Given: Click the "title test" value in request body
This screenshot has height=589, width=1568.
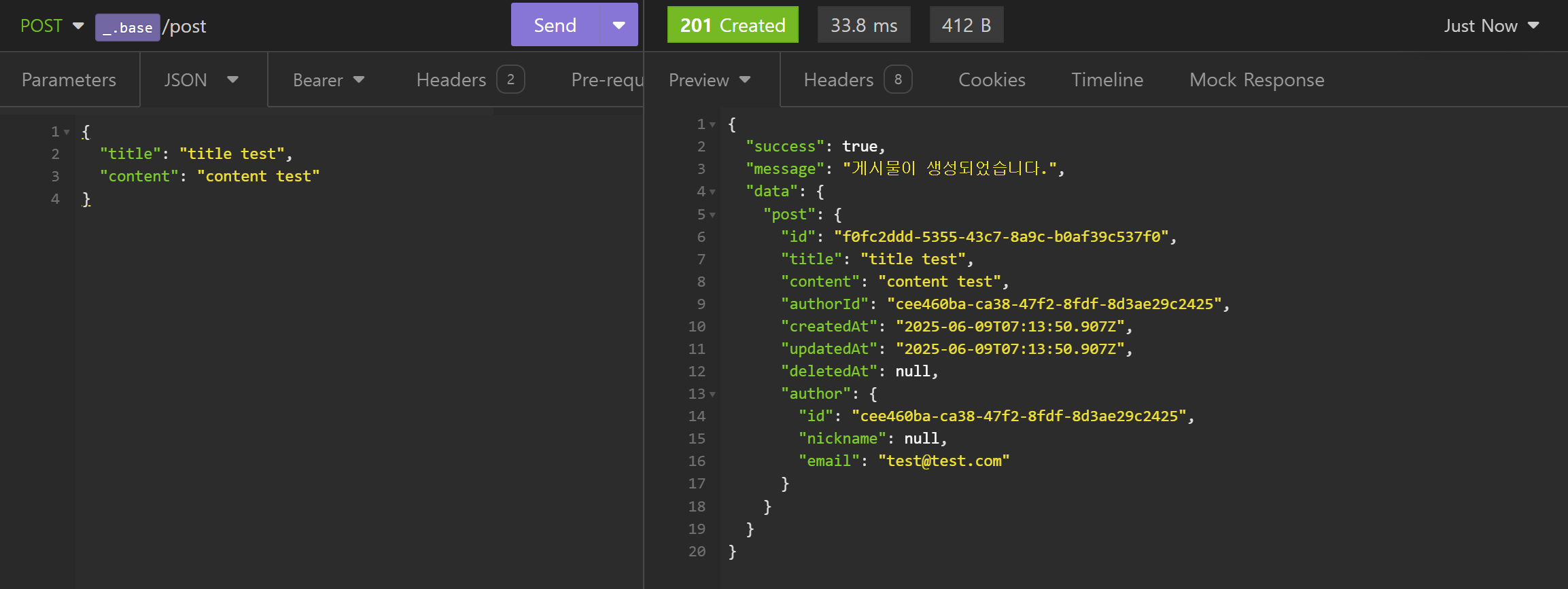Looking at the screenshot, I should pos(232,154).
